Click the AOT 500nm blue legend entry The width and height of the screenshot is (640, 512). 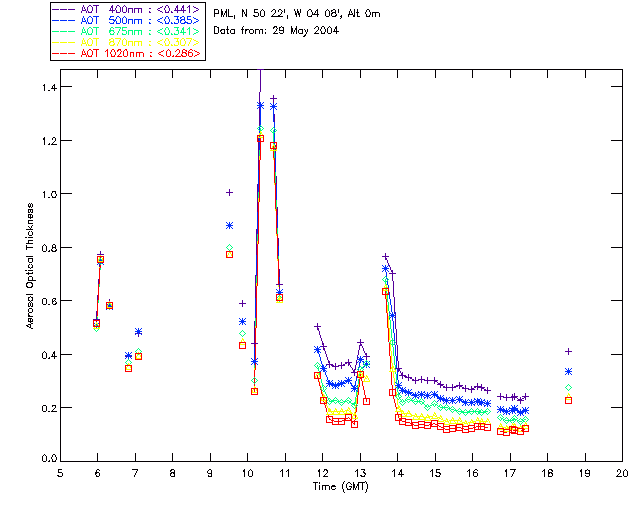point(126,20)
